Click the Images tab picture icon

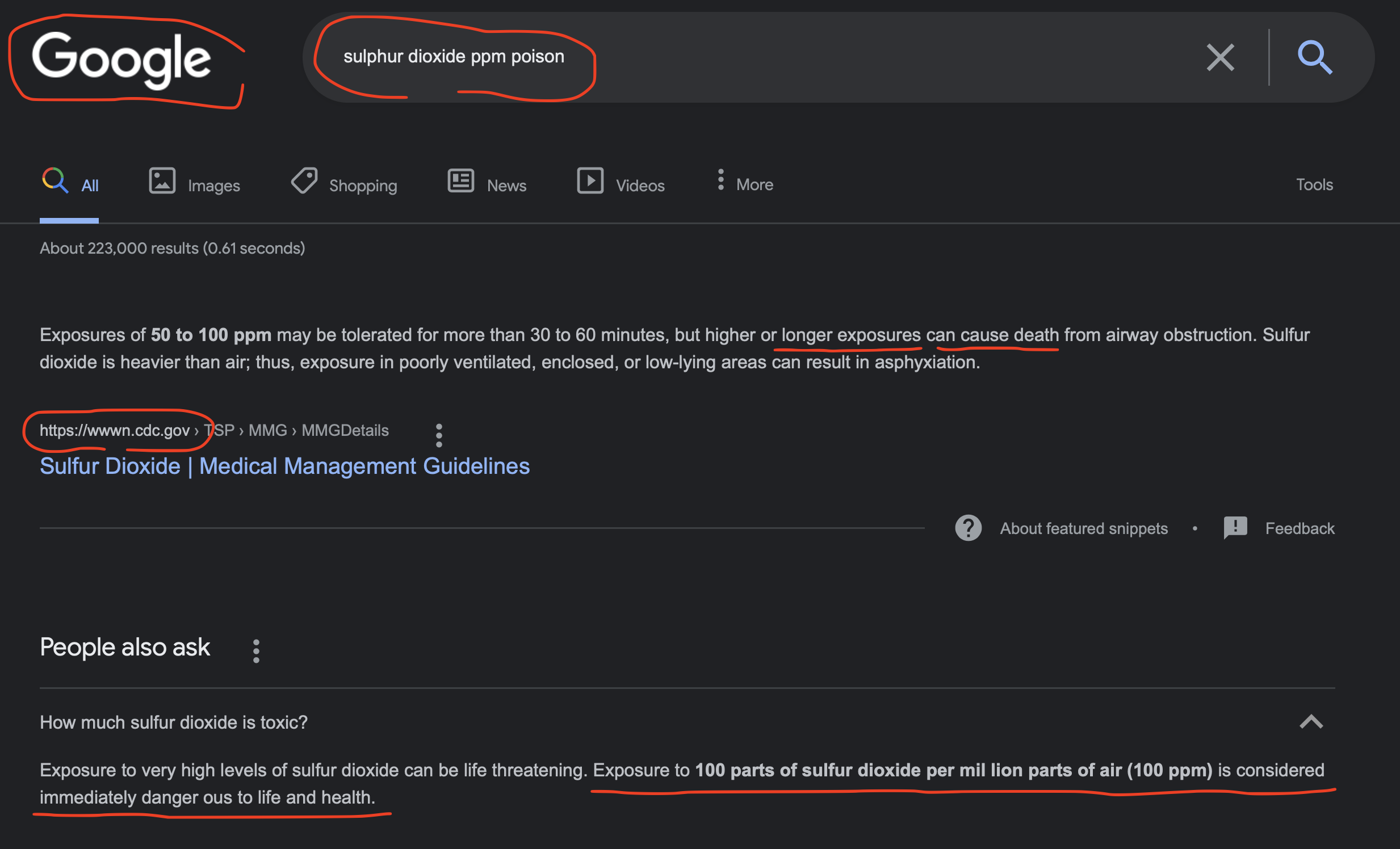coord(162,180)
